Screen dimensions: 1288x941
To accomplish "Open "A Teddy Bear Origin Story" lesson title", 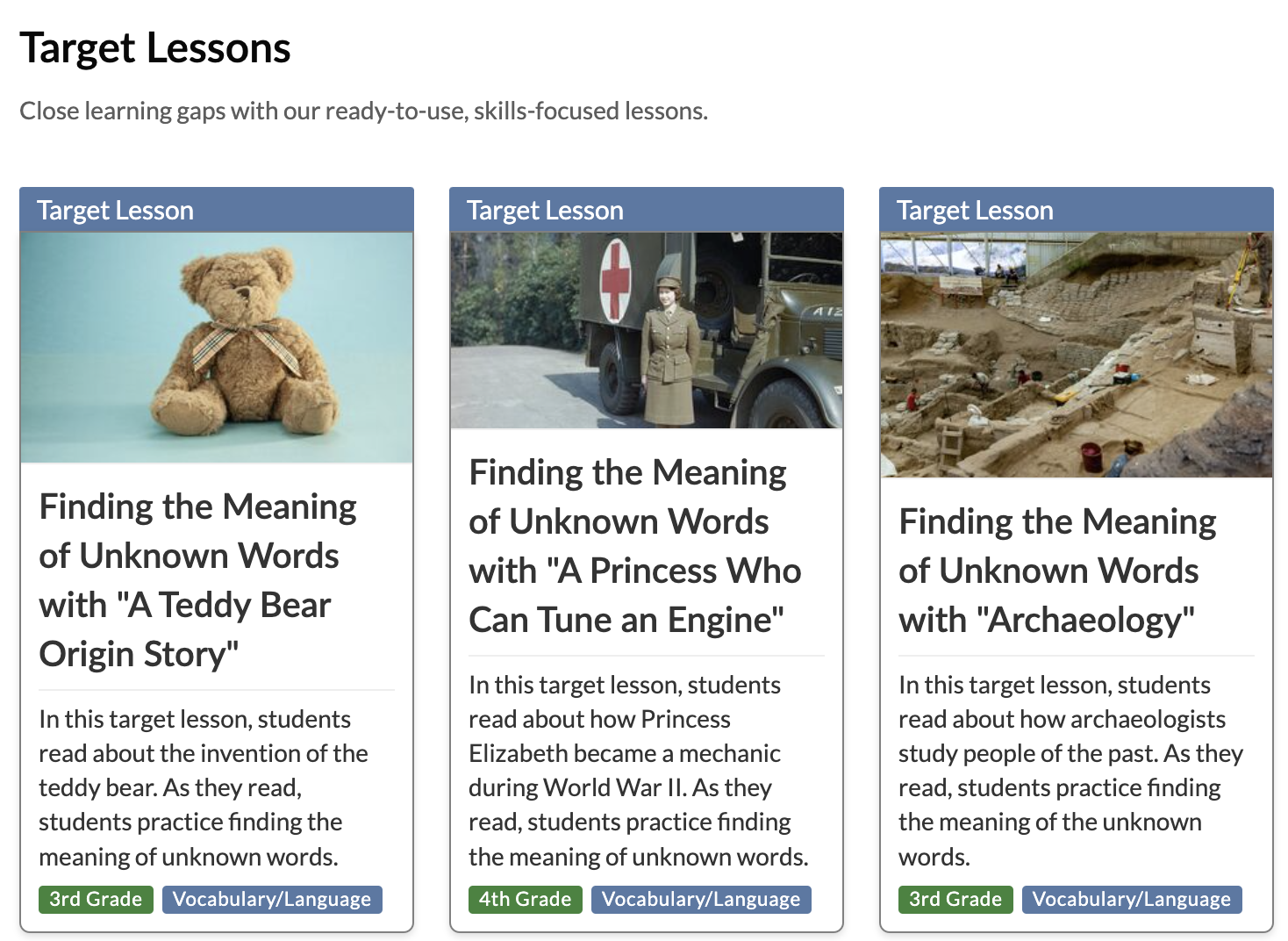I will pyautogui.click(x=197, y=580).
